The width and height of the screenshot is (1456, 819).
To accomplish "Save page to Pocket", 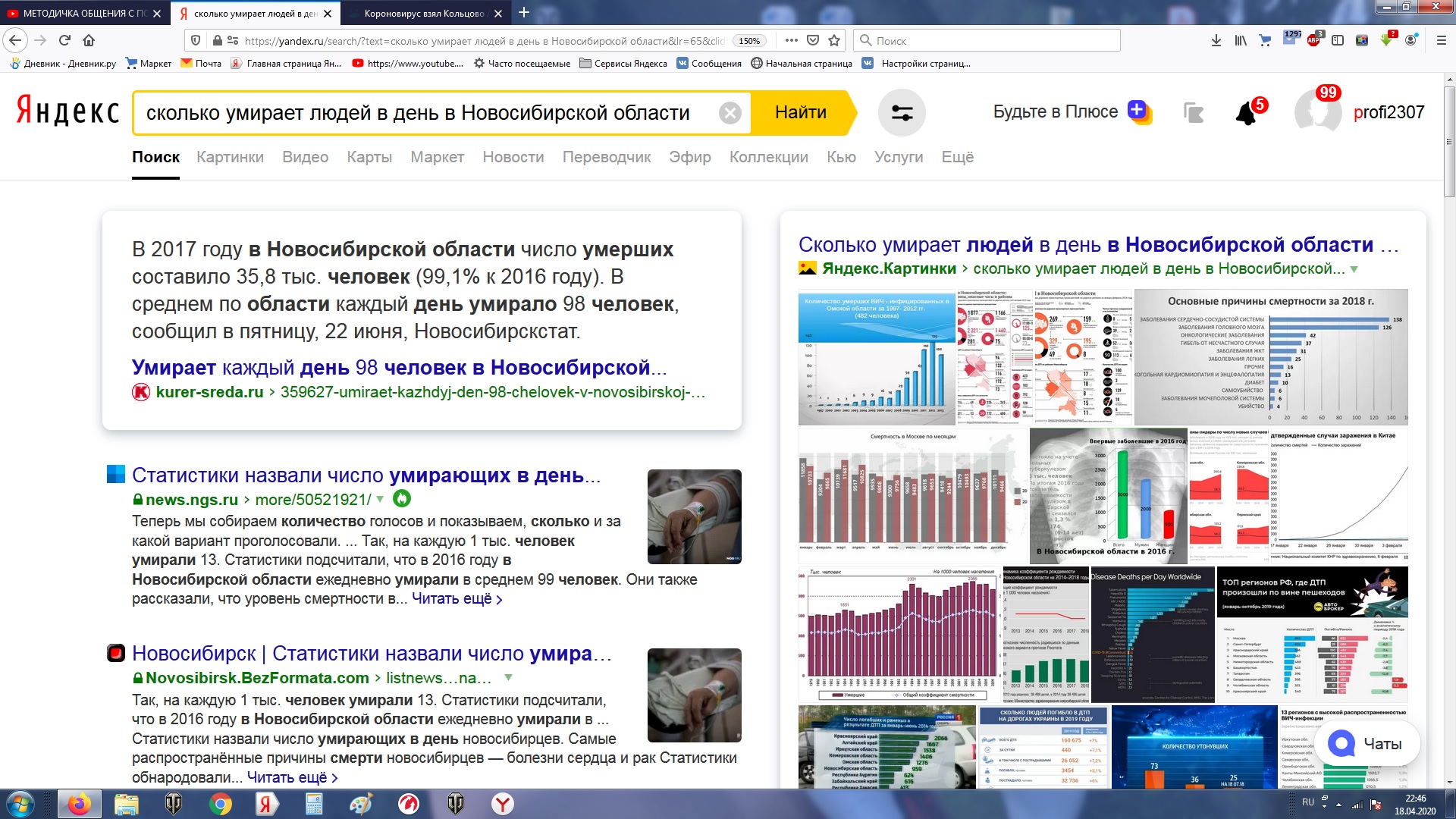I will [813, 40].
